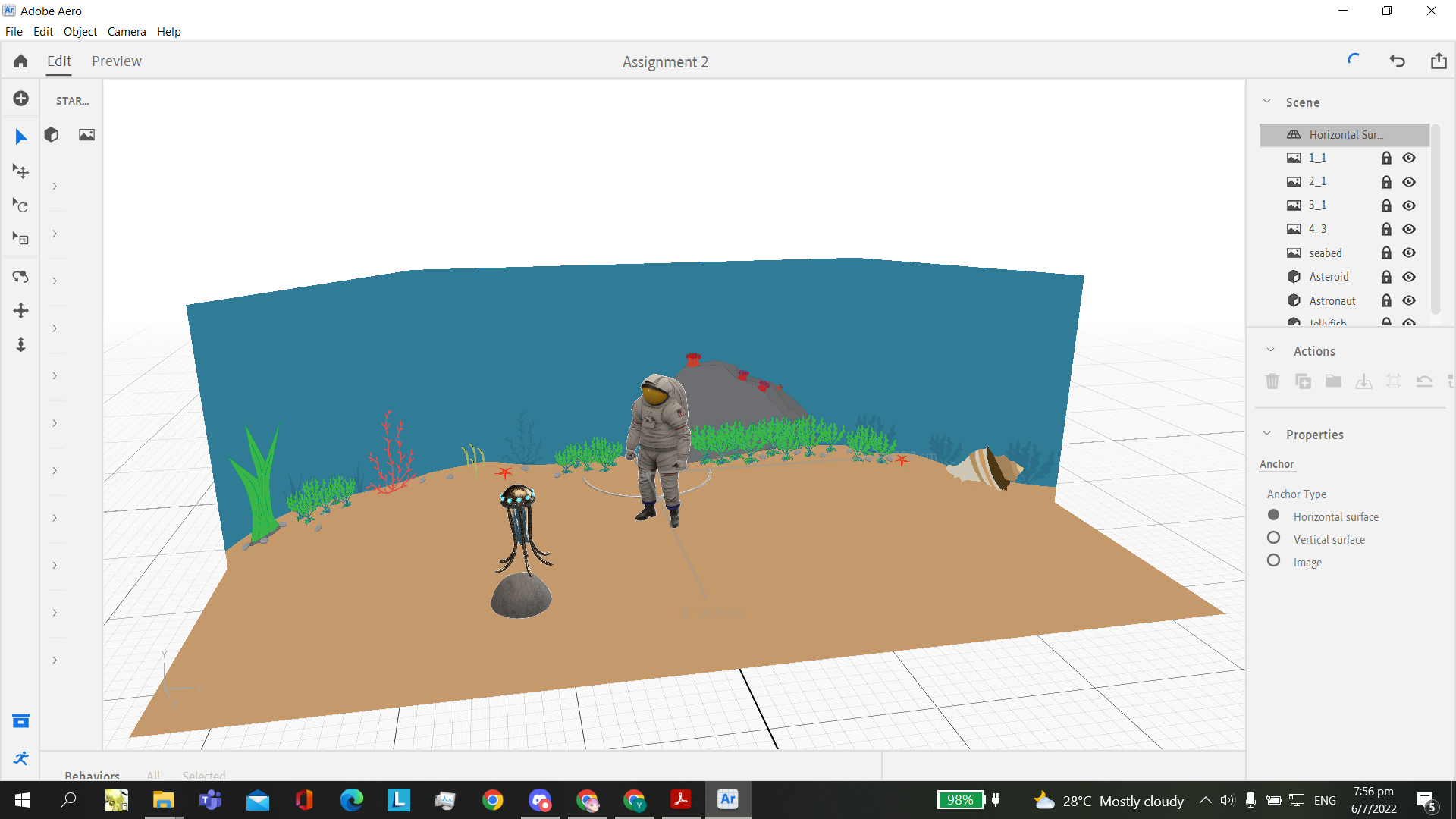
Task: Select the Move tool in left toolbar
Action: point(20,171)
